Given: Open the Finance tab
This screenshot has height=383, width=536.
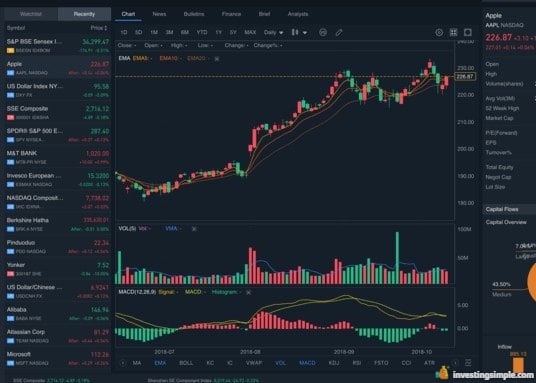Looking at the screenshot, I should [231, 14].
